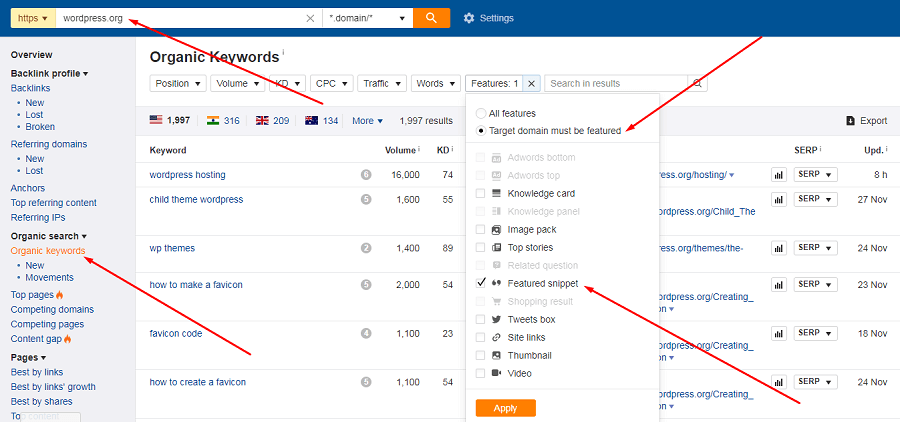
Task: Click the orange search magnifier button
Action: (431, 18)
